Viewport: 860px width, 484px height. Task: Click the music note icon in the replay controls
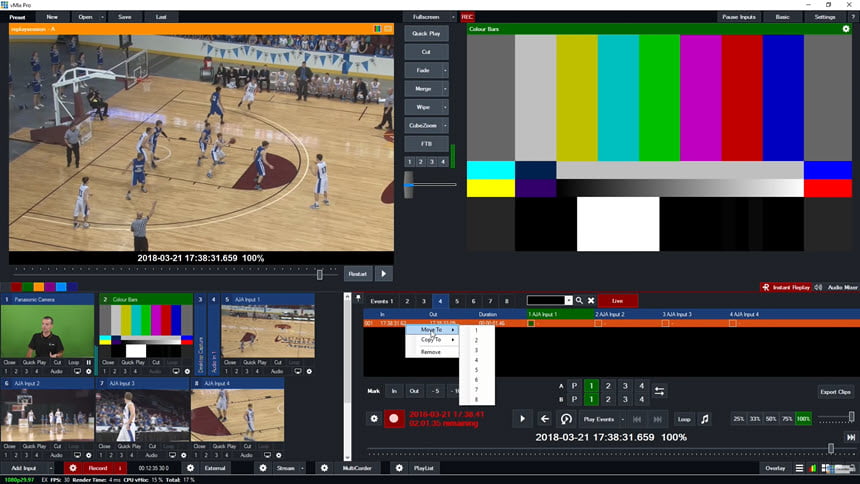(x=705, y=419)
